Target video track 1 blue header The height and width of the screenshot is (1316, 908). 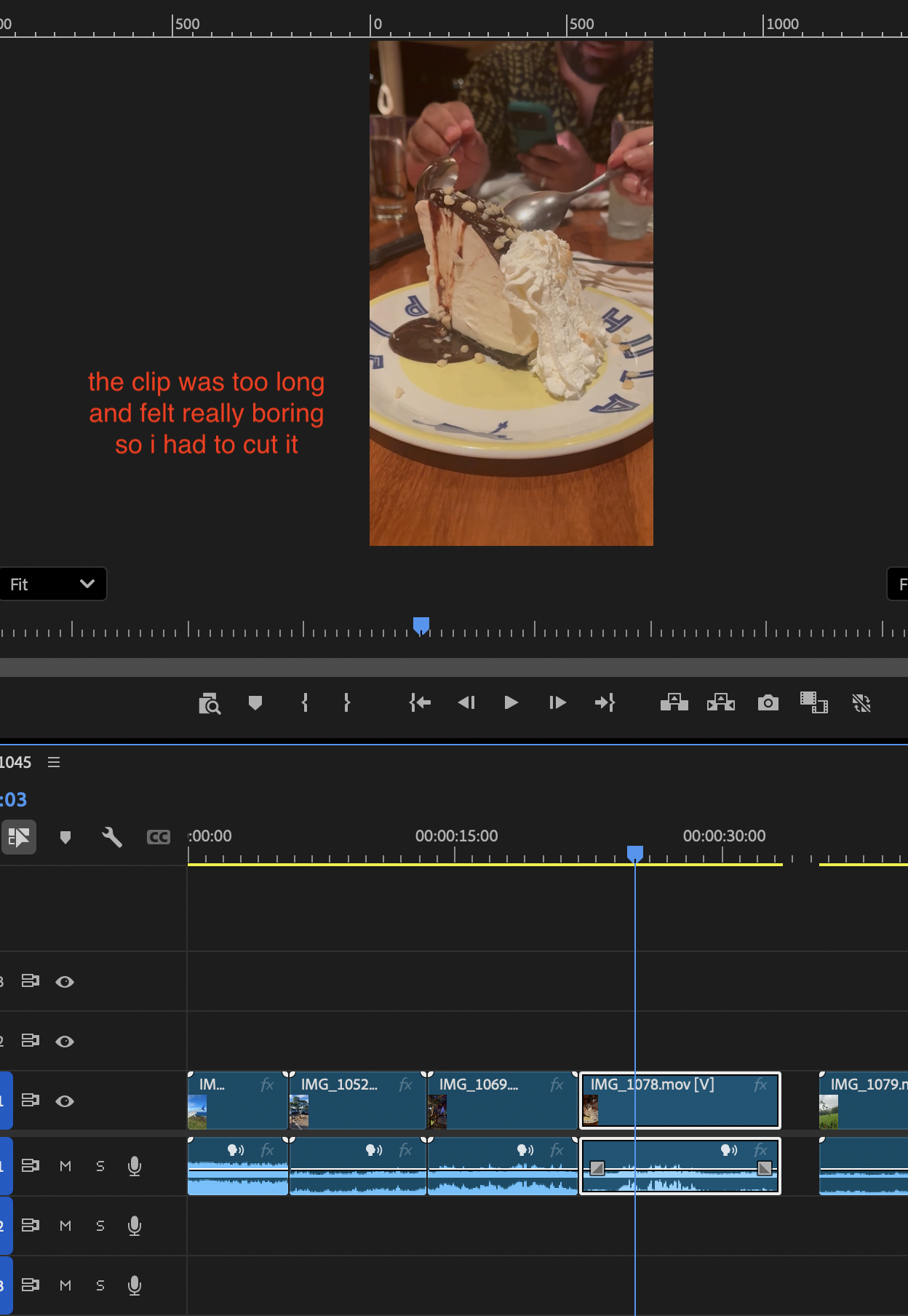pyautogui.click(x=6, y=1101)
